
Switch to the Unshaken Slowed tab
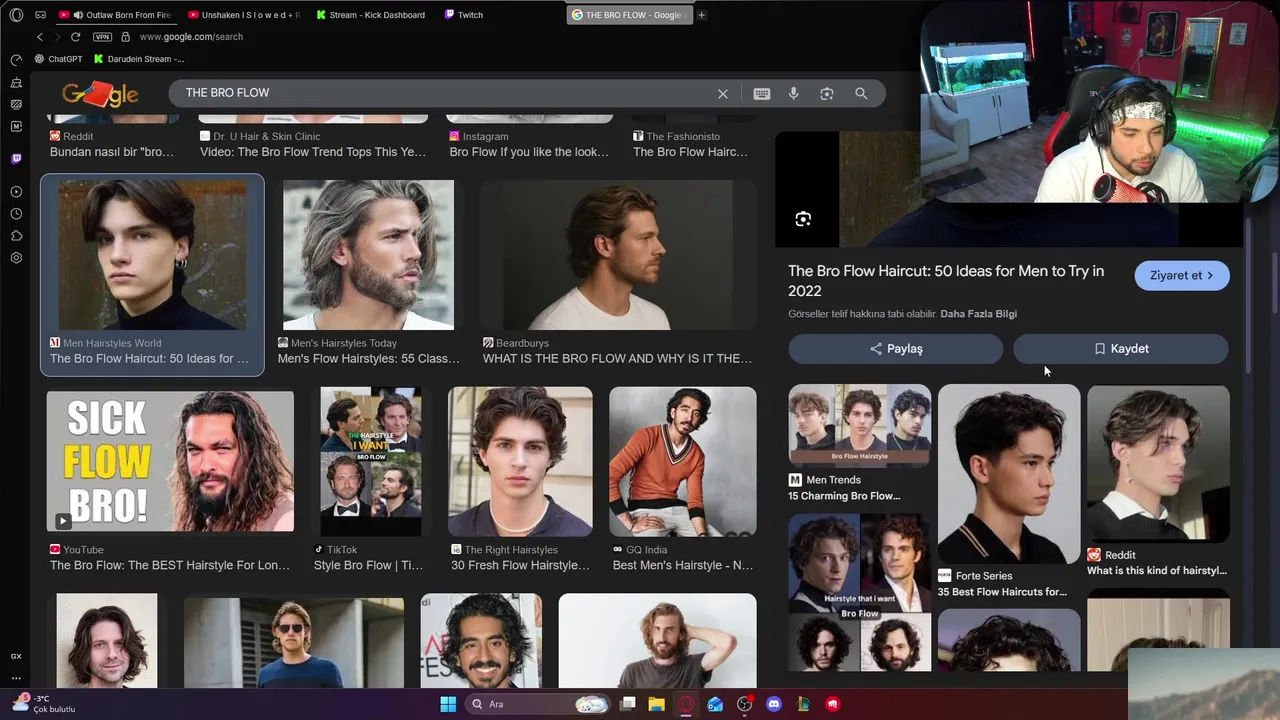click(244, 15)
